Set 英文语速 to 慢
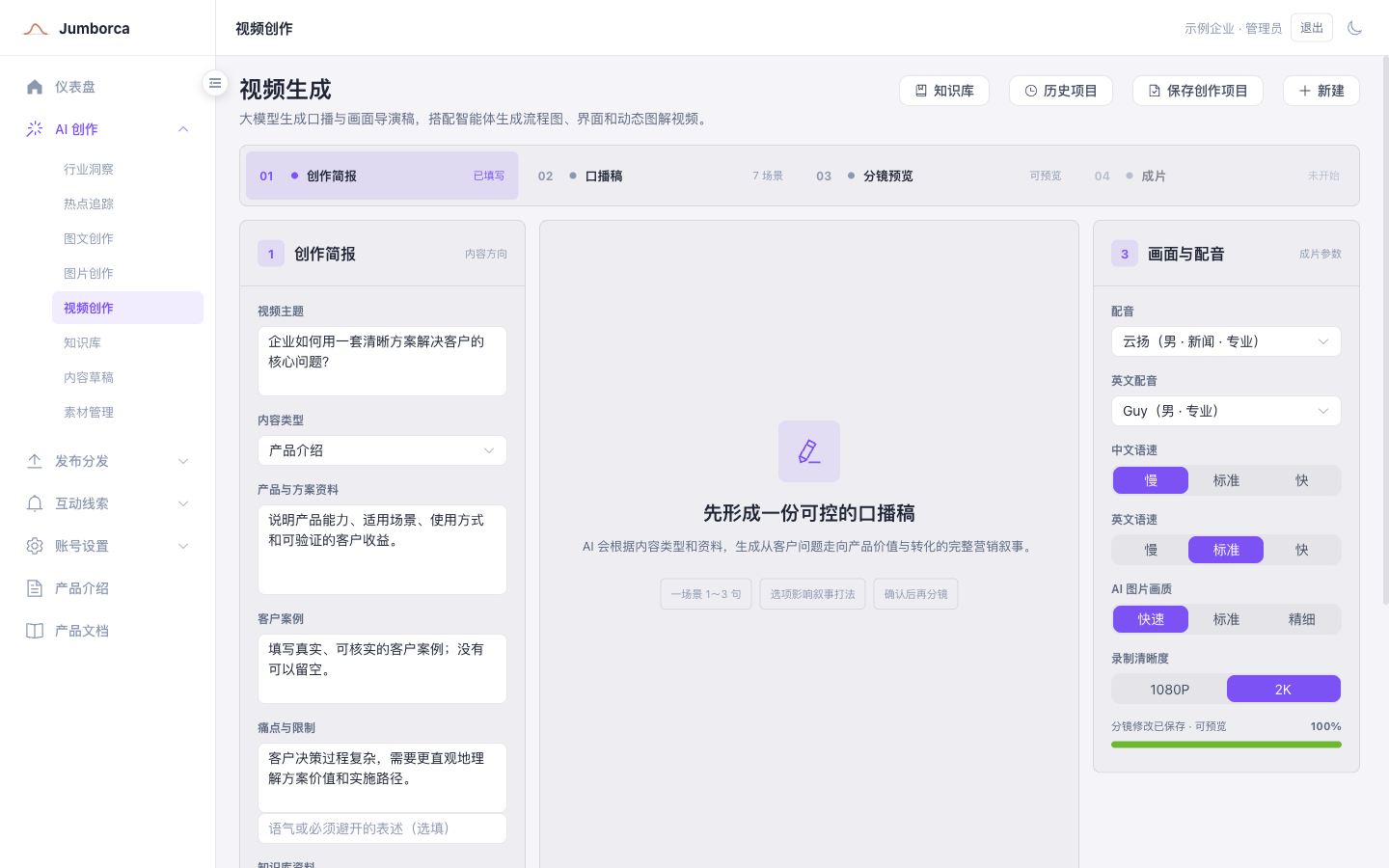1389x868 pixels. point(1151,550)
